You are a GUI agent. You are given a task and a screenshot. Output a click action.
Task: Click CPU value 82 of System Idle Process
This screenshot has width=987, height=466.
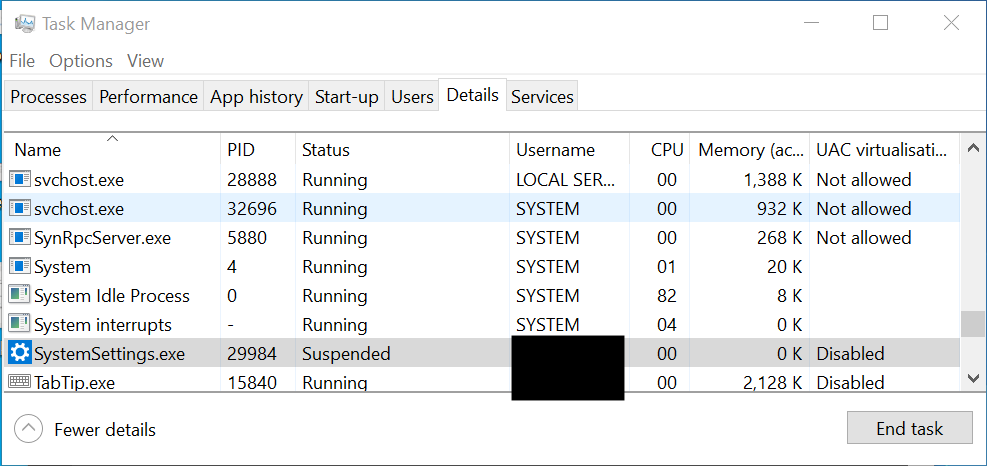[667, 296]
